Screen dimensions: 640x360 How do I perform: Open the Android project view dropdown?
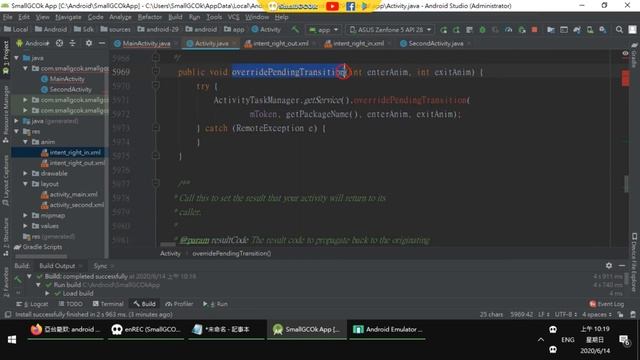click(x=33, y=43)
